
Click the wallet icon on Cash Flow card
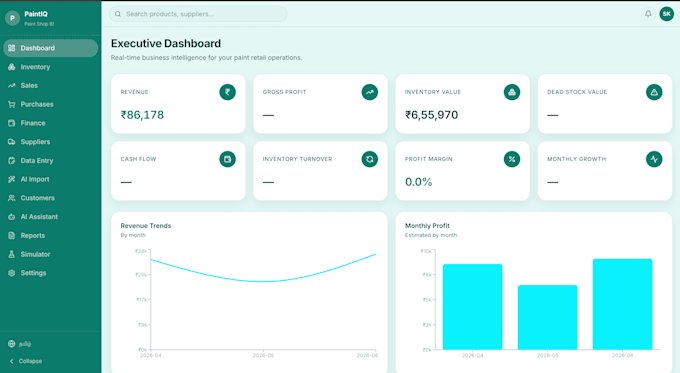[227, 159]
